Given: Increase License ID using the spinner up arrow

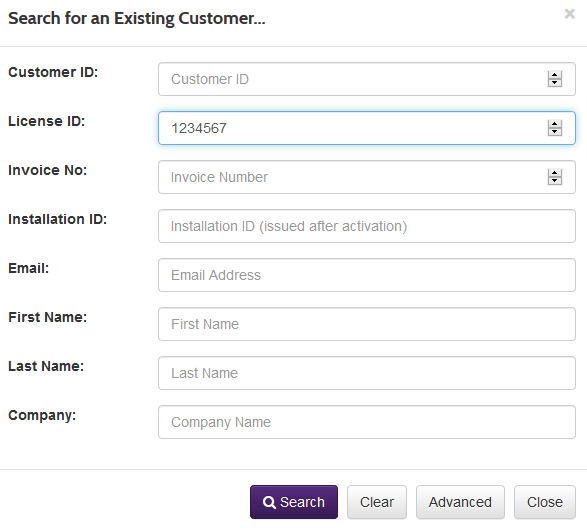Looking at the screenshot, I should pos(555,124).
